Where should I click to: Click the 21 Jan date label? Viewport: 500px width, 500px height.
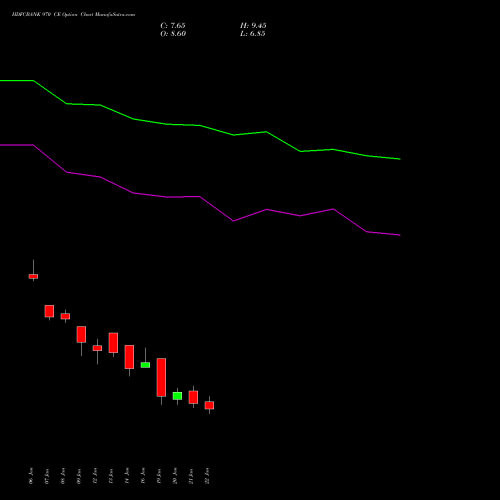(x=191, y=476)
